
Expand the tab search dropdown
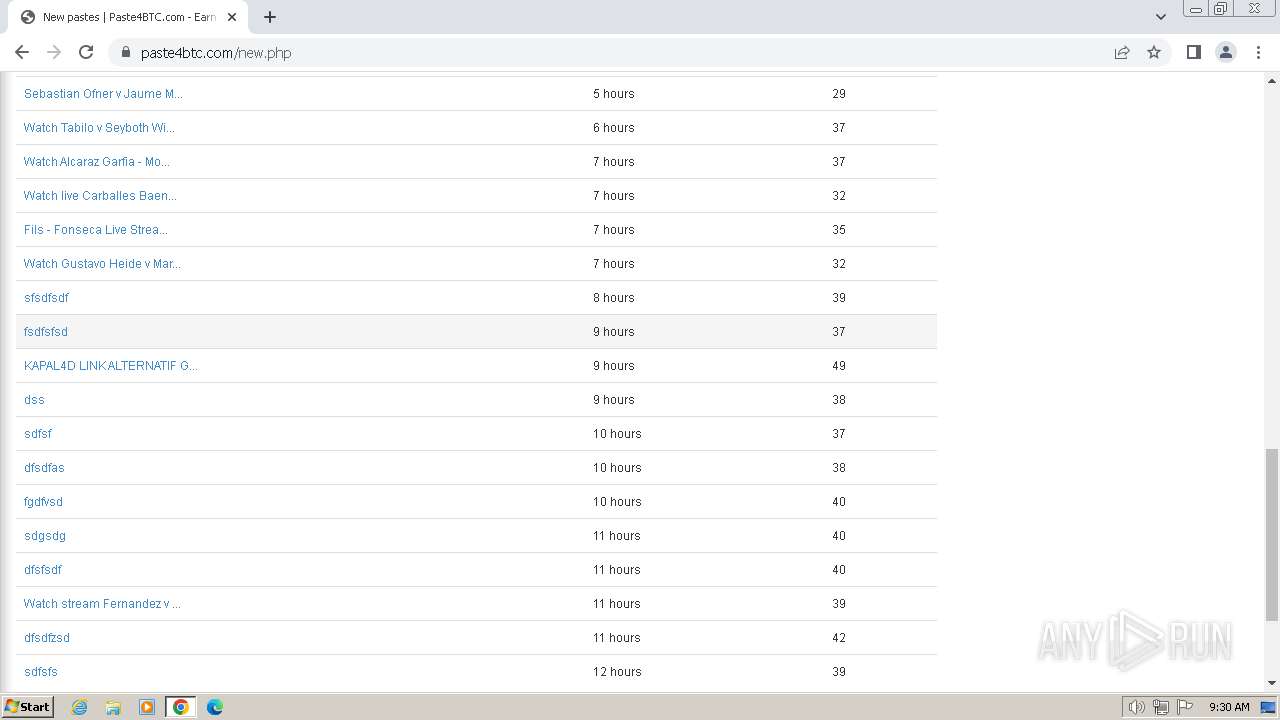(1160, 16)
